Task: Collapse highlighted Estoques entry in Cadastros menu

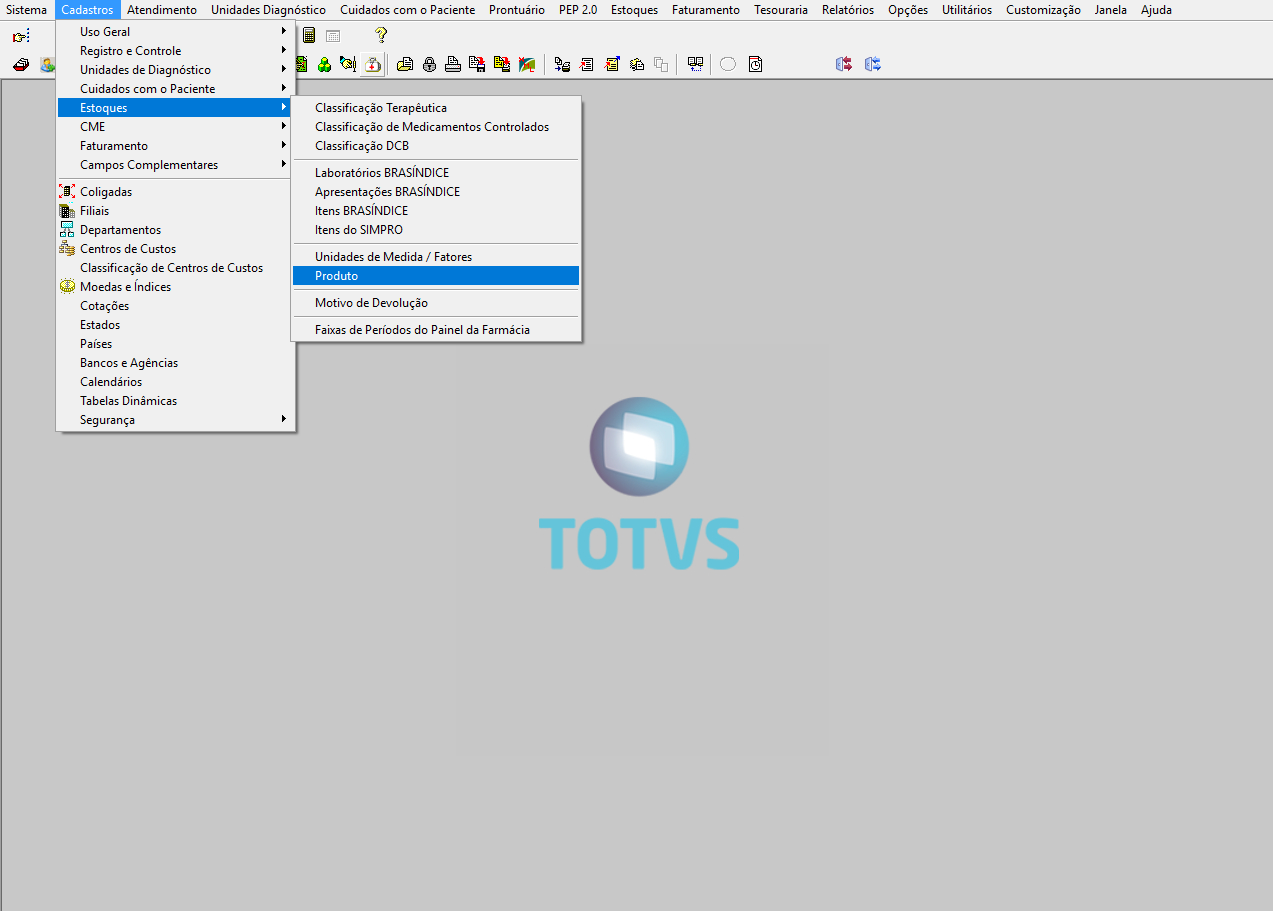Action: pos(175,108)
